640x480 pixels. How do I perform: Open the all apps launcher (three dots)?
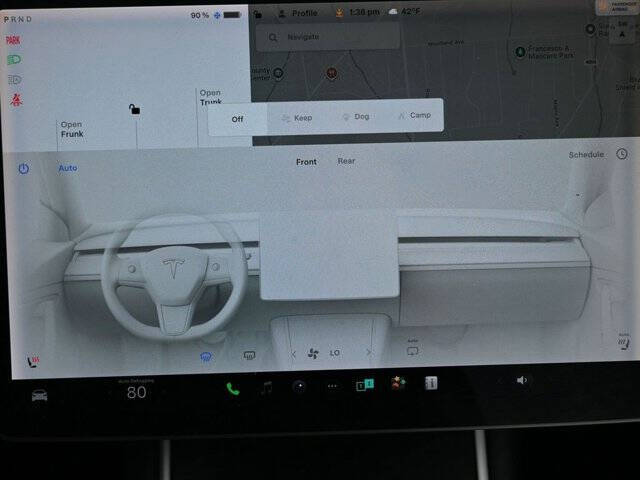[332, 386]
